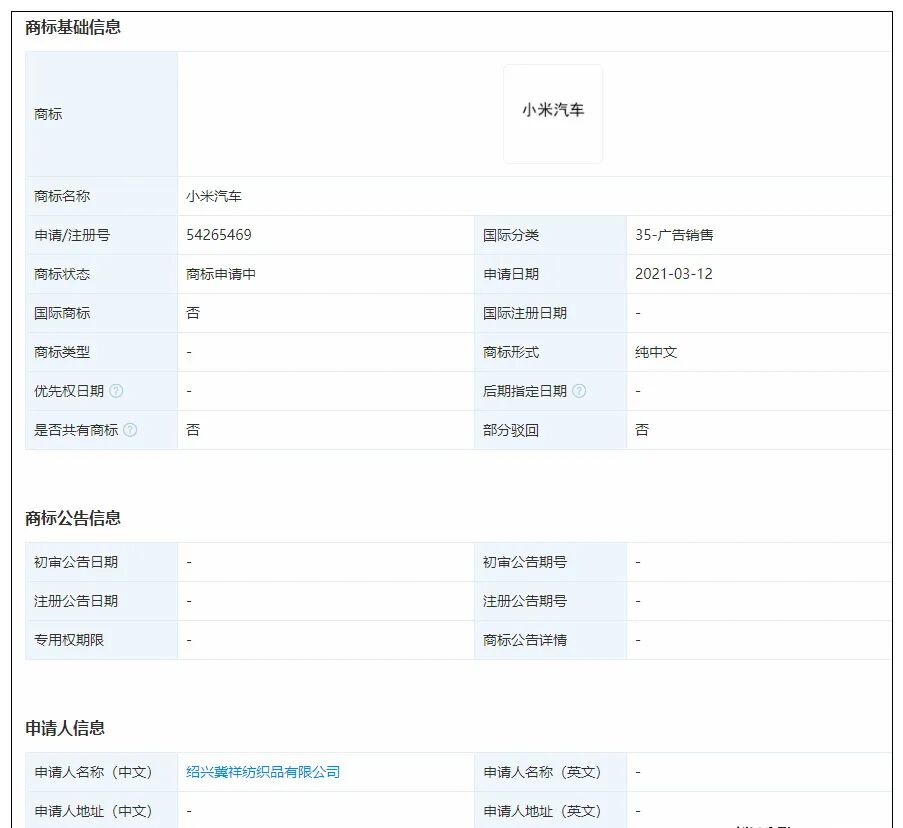Viewport: 903px width, 828px height.
Task: Click the 初审公告日期 label
Action: (x=76, y=562)
